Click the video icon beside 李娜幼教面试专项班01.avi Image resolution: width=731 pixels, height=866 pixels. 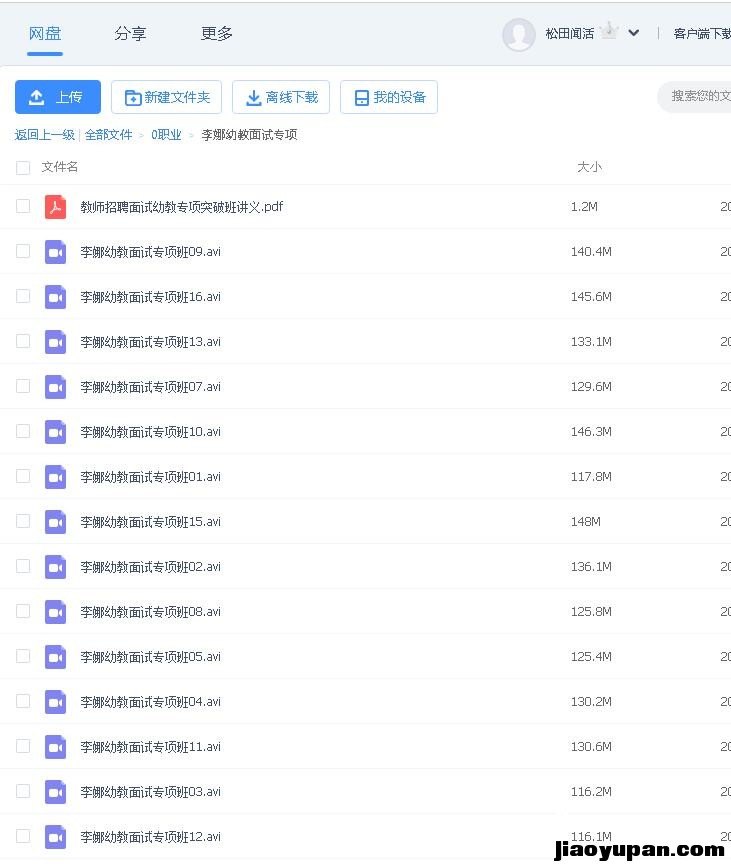55,477
